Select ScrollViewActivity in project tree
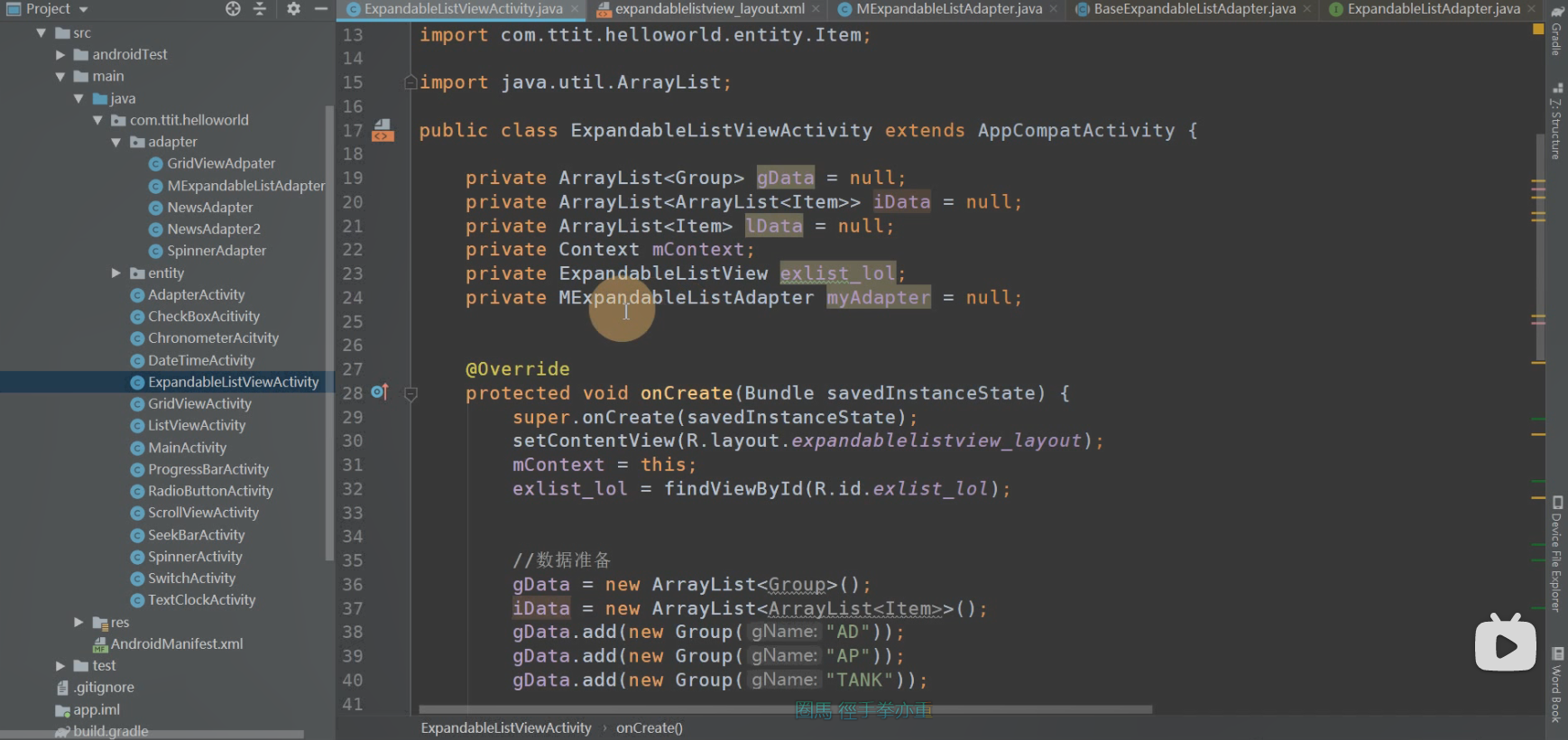This screenshot has height=740, width=1568. click(195, 513)
